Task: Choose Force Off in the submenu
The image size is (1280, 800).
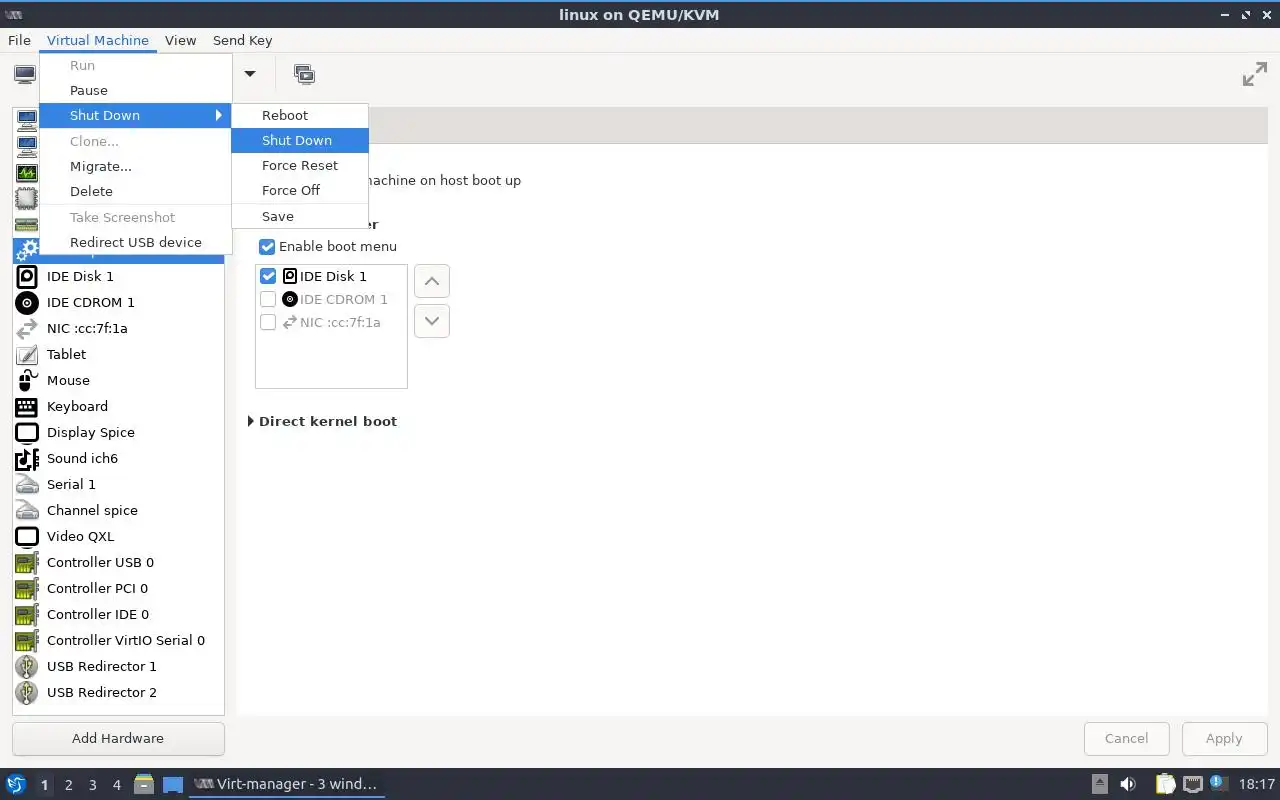Action: pyautogui.click(x=300, y=190)
